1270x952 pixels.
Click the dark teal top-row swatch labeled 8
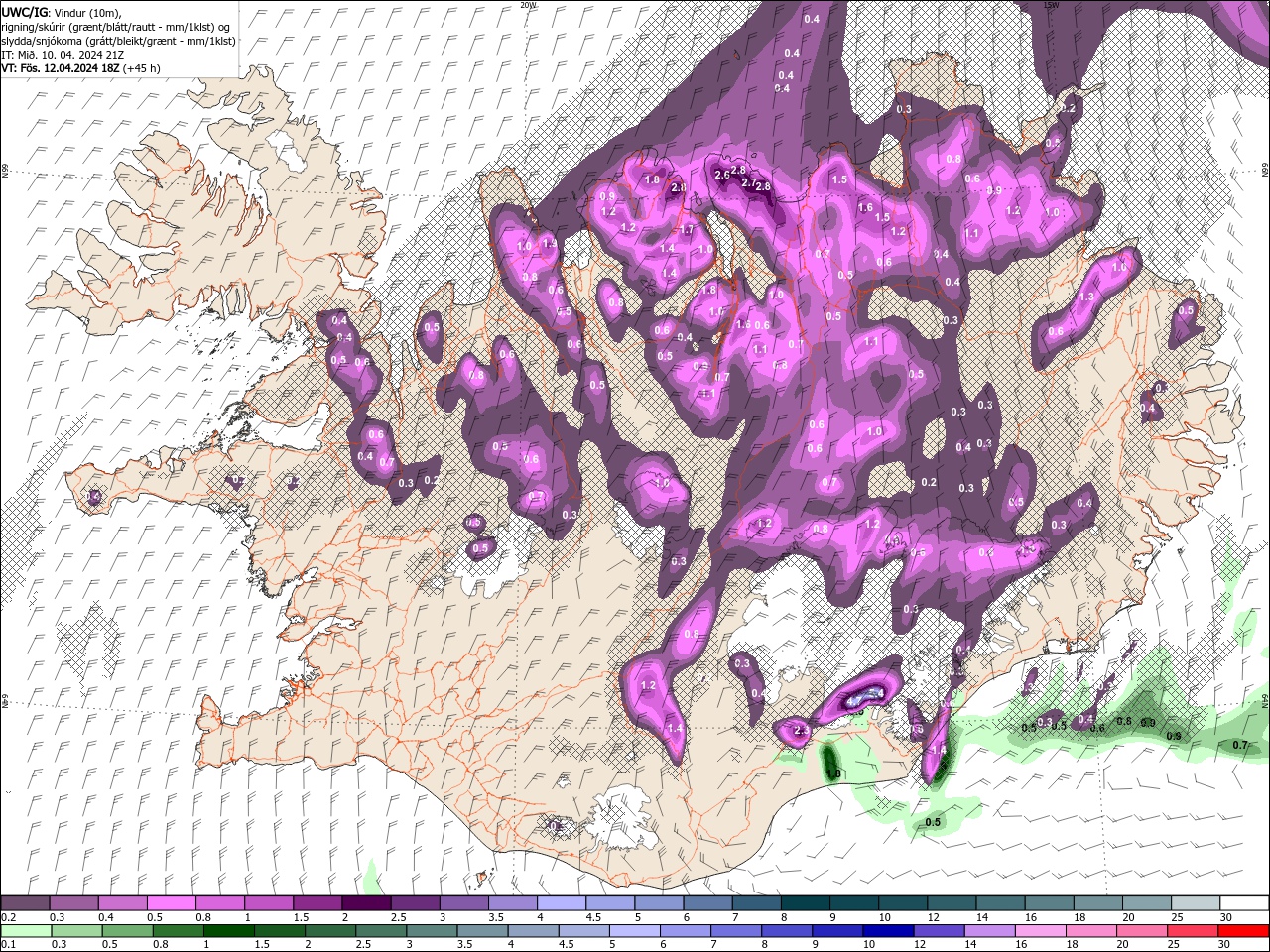[806, 903]
